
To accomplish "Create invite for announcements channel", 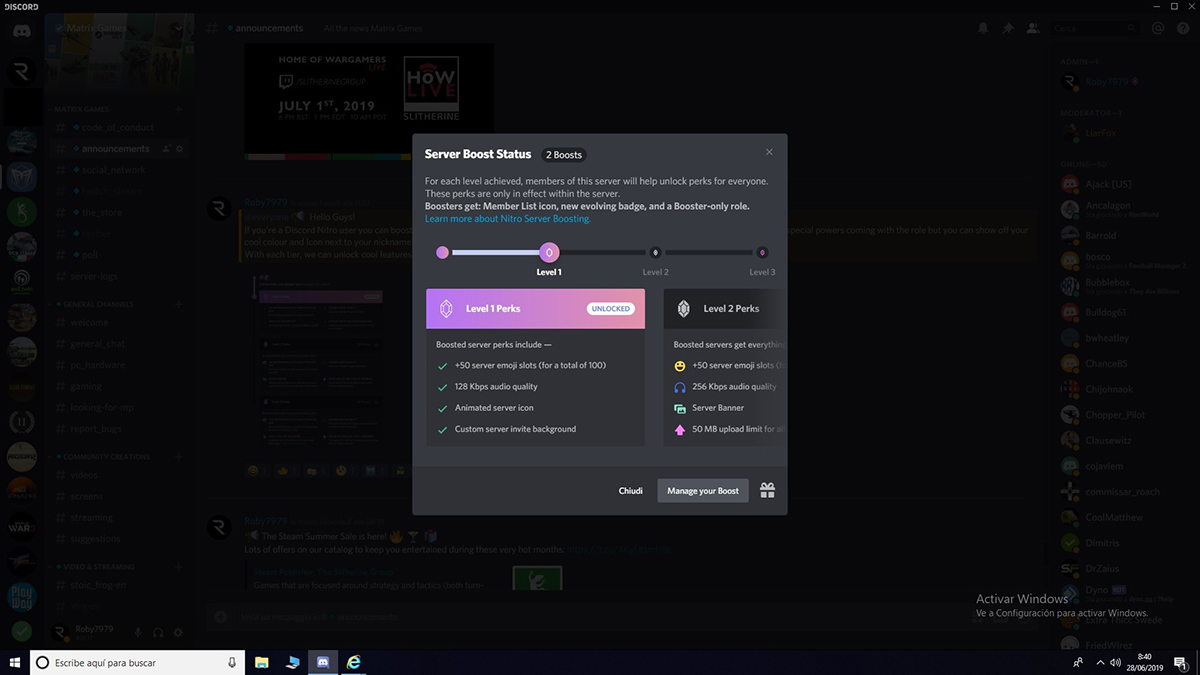I will (166, 149).
